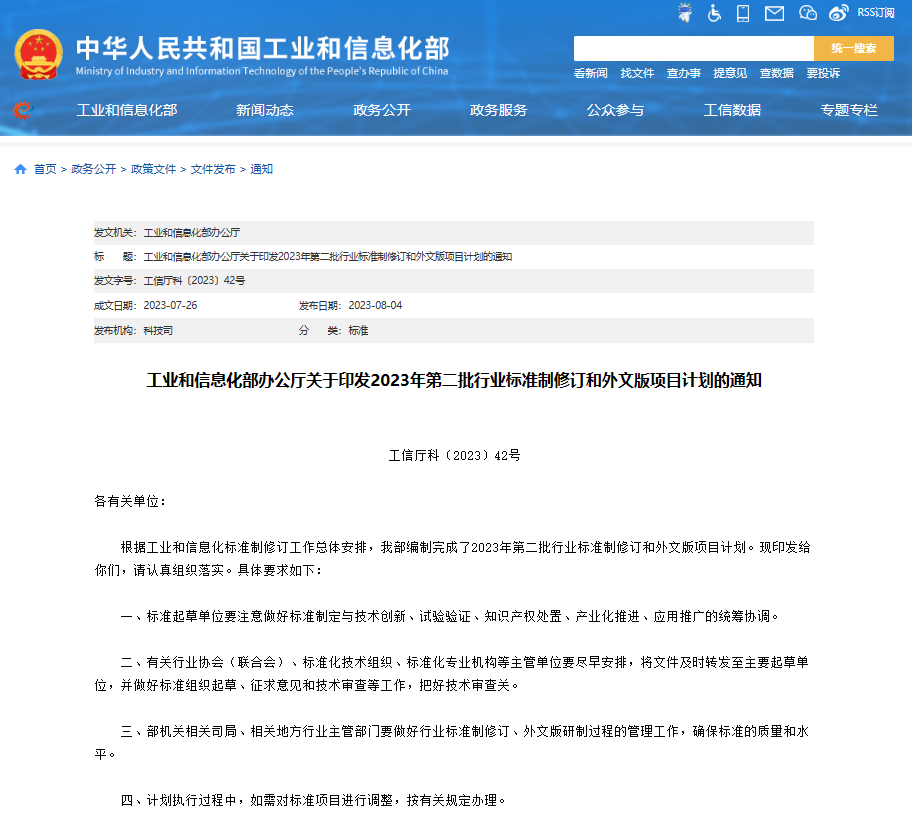Go to 通知 in breadcrumb

pyautogui.click(x=261, y=169)
